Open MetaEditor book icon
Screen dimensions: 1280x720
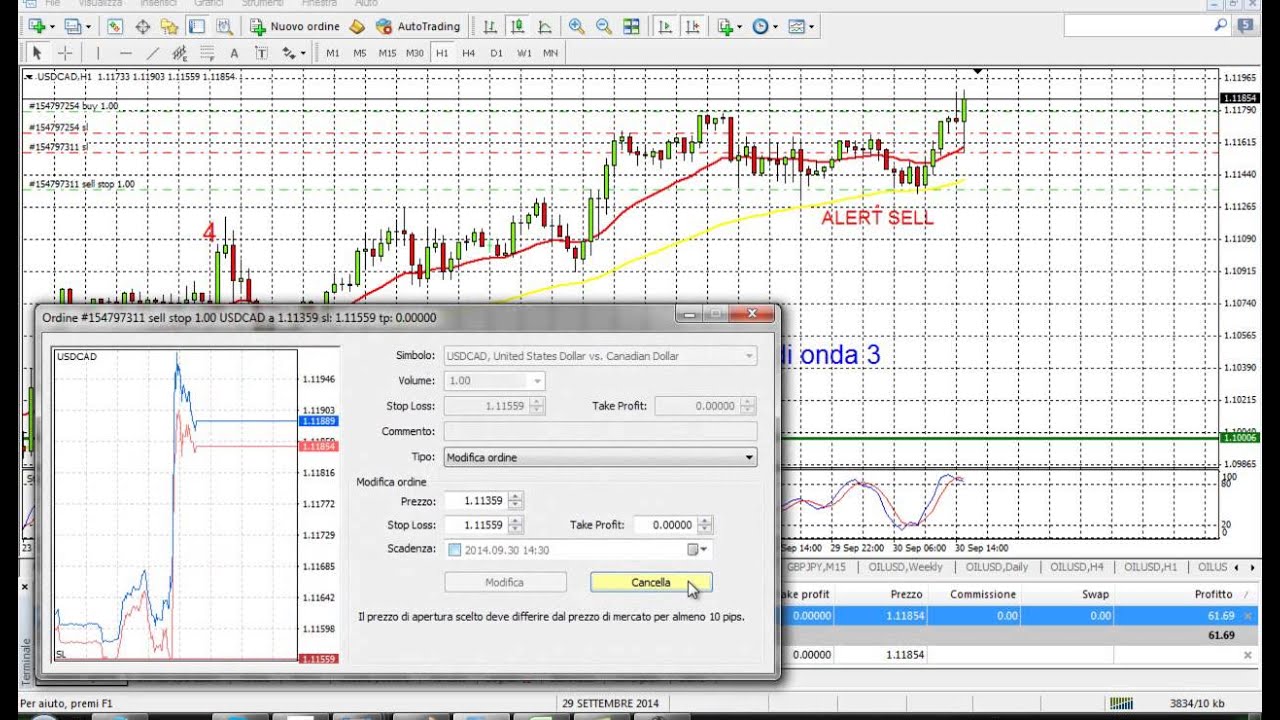coord(357,26)
